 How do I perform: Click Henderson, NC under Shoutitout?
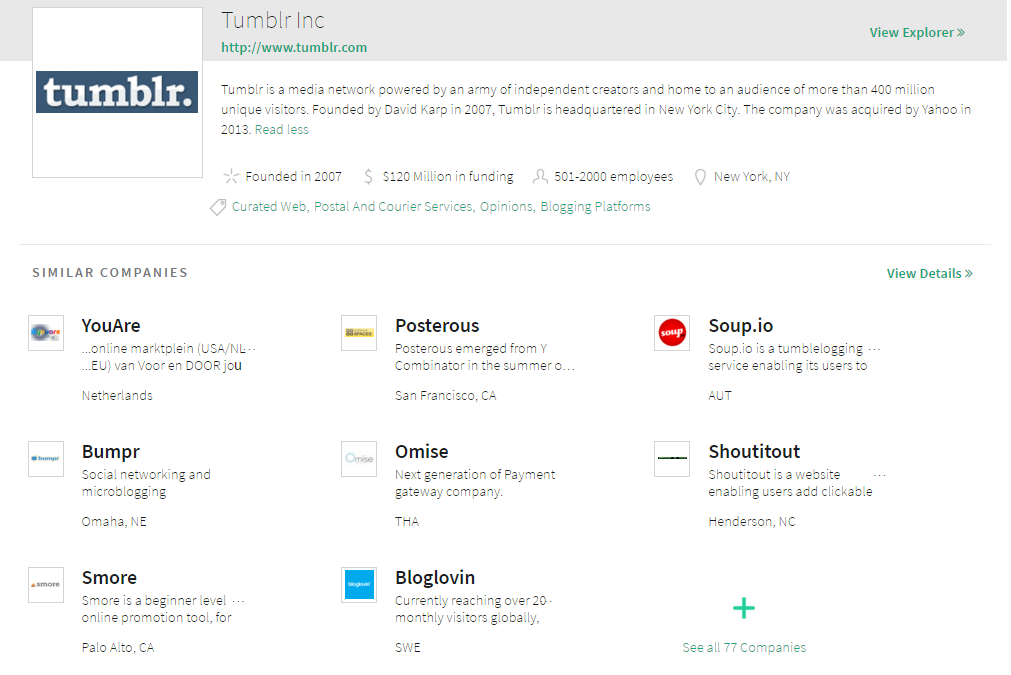[x=752, y=521]
